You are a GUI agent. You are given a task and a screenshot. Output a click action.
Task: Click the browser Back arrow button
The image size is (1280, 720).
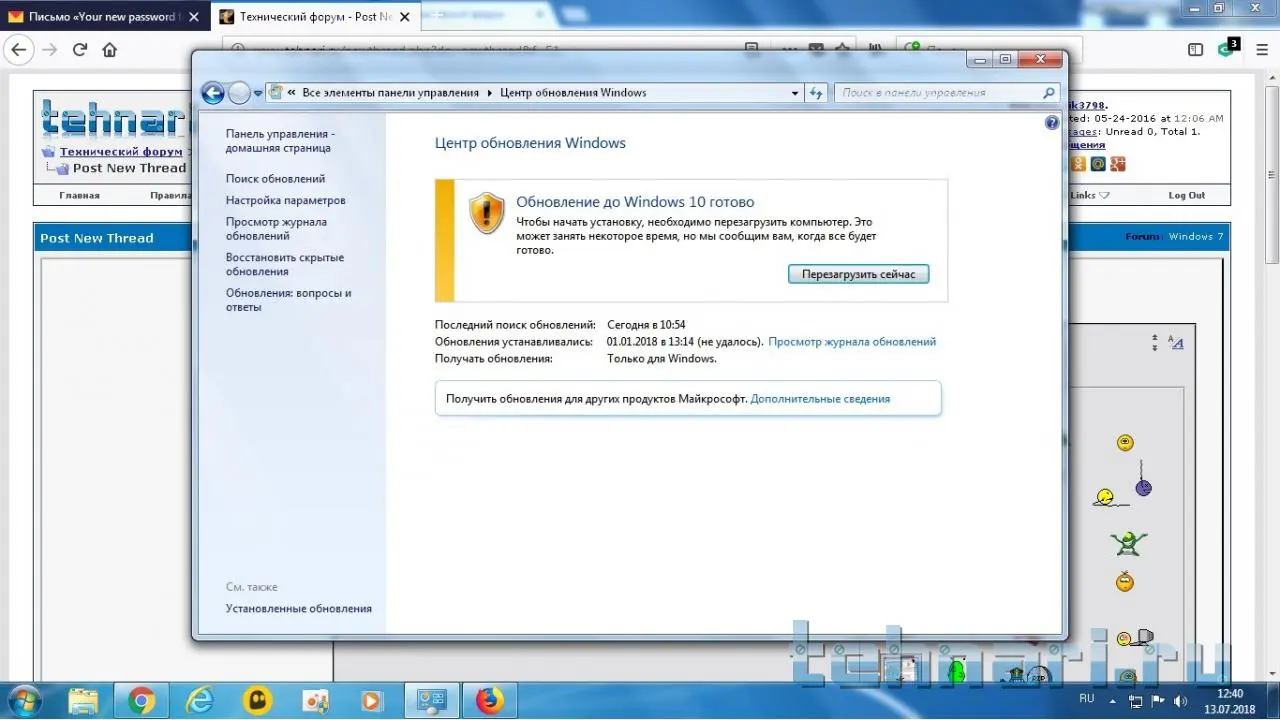(19, 50)
